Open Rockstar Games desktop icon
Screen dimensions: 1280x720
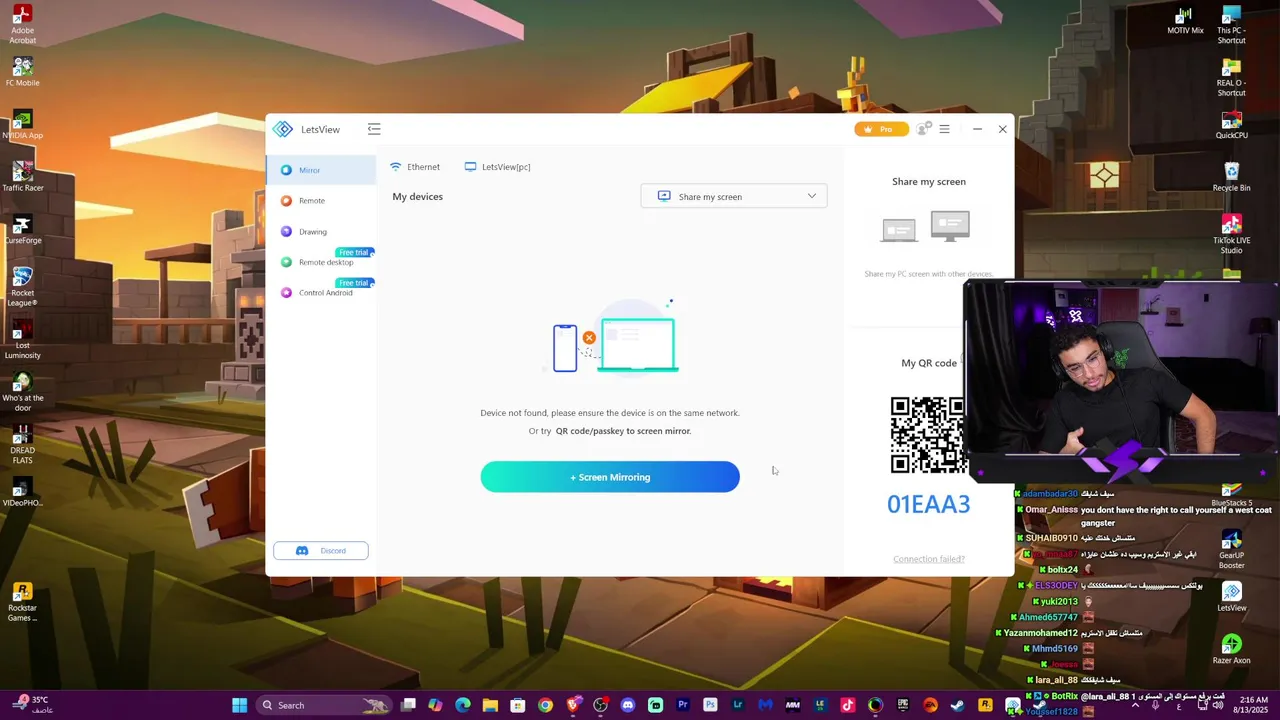coord(22,602)
